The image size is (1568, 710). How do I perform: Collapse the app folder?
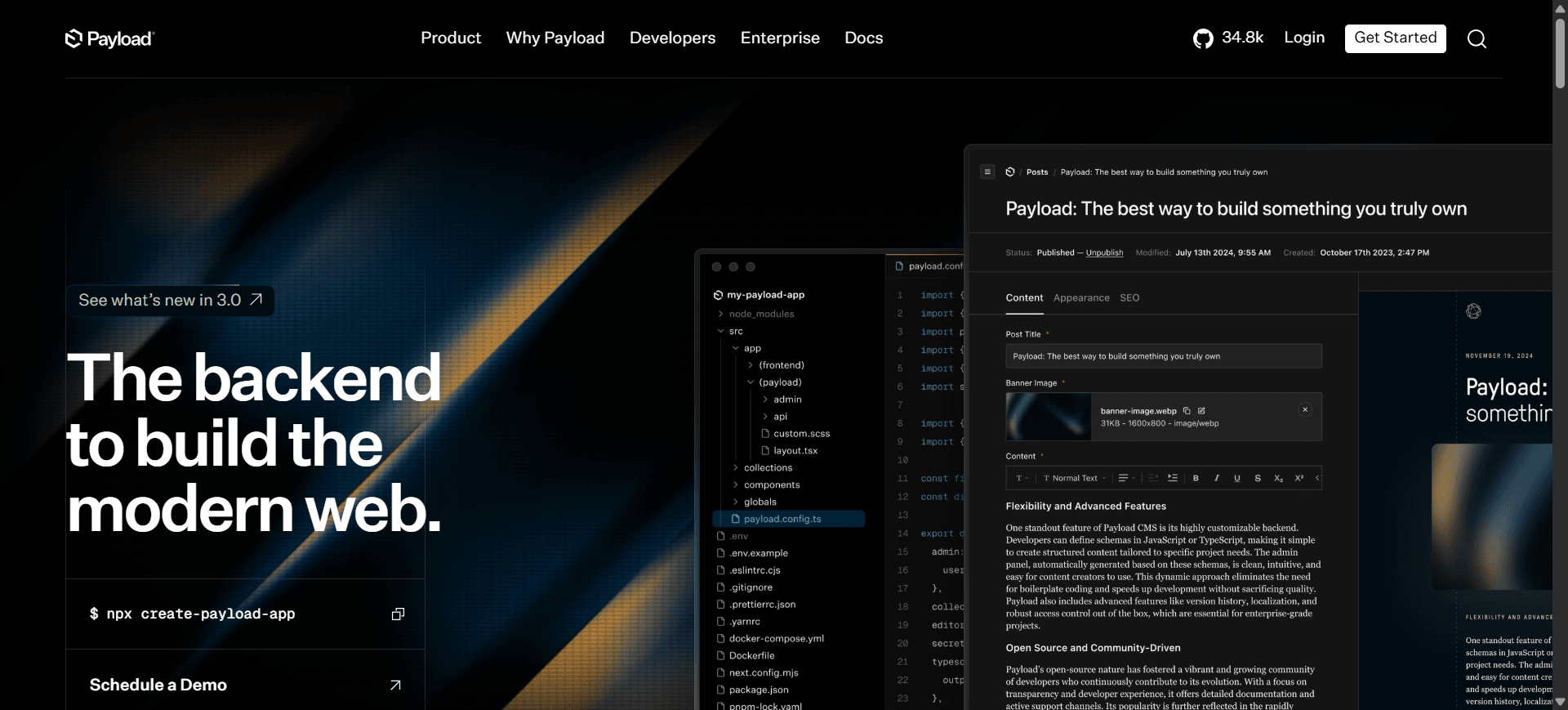735,348
